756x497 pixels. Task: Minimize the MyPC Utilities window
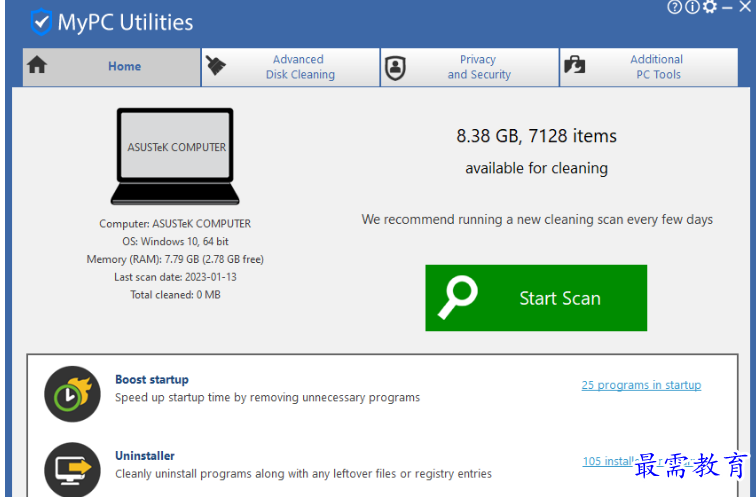[x=728, y=7]
